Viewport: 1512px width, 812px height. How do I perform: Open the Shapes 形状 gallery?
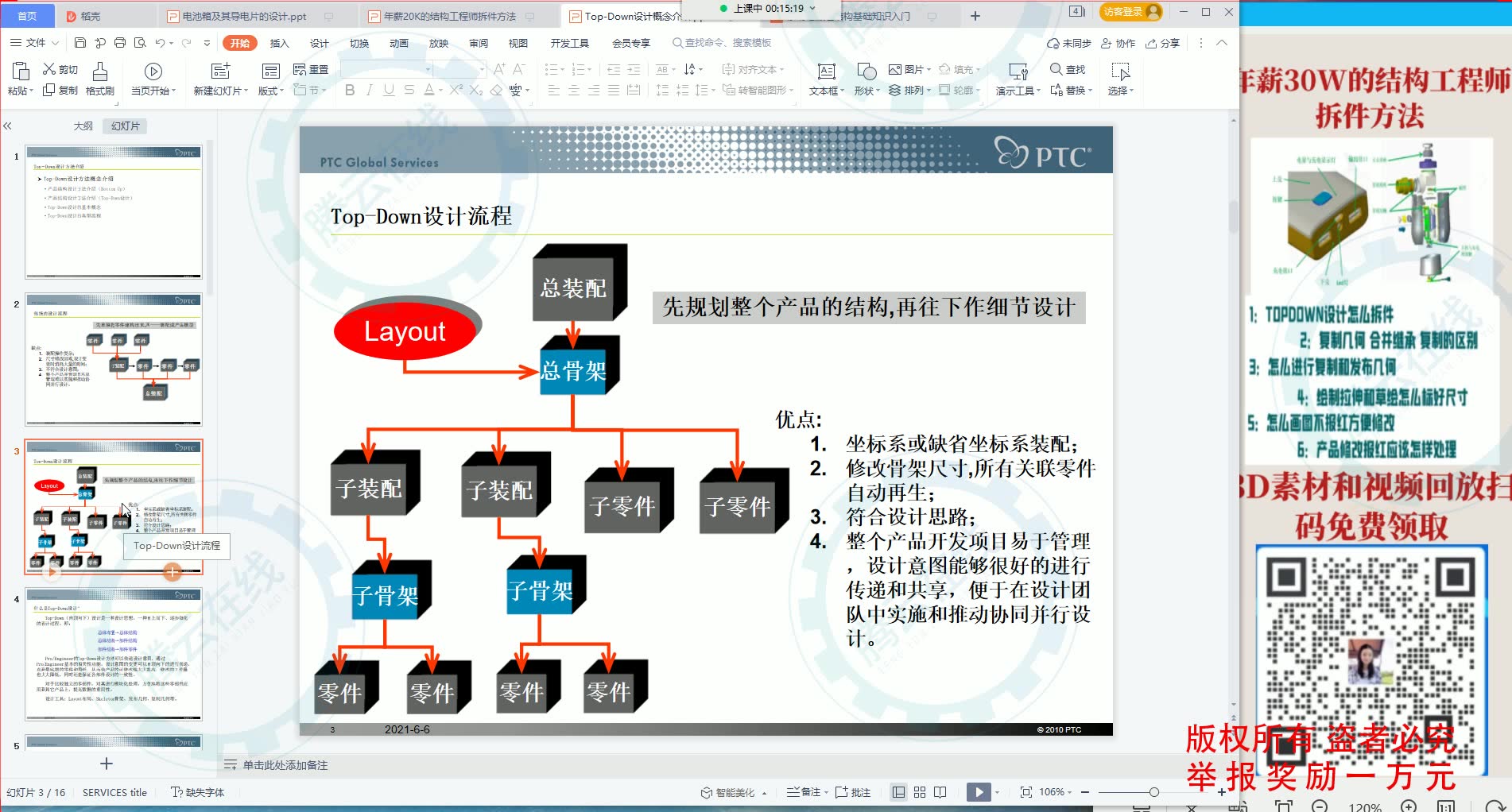[x=866, y=79]
